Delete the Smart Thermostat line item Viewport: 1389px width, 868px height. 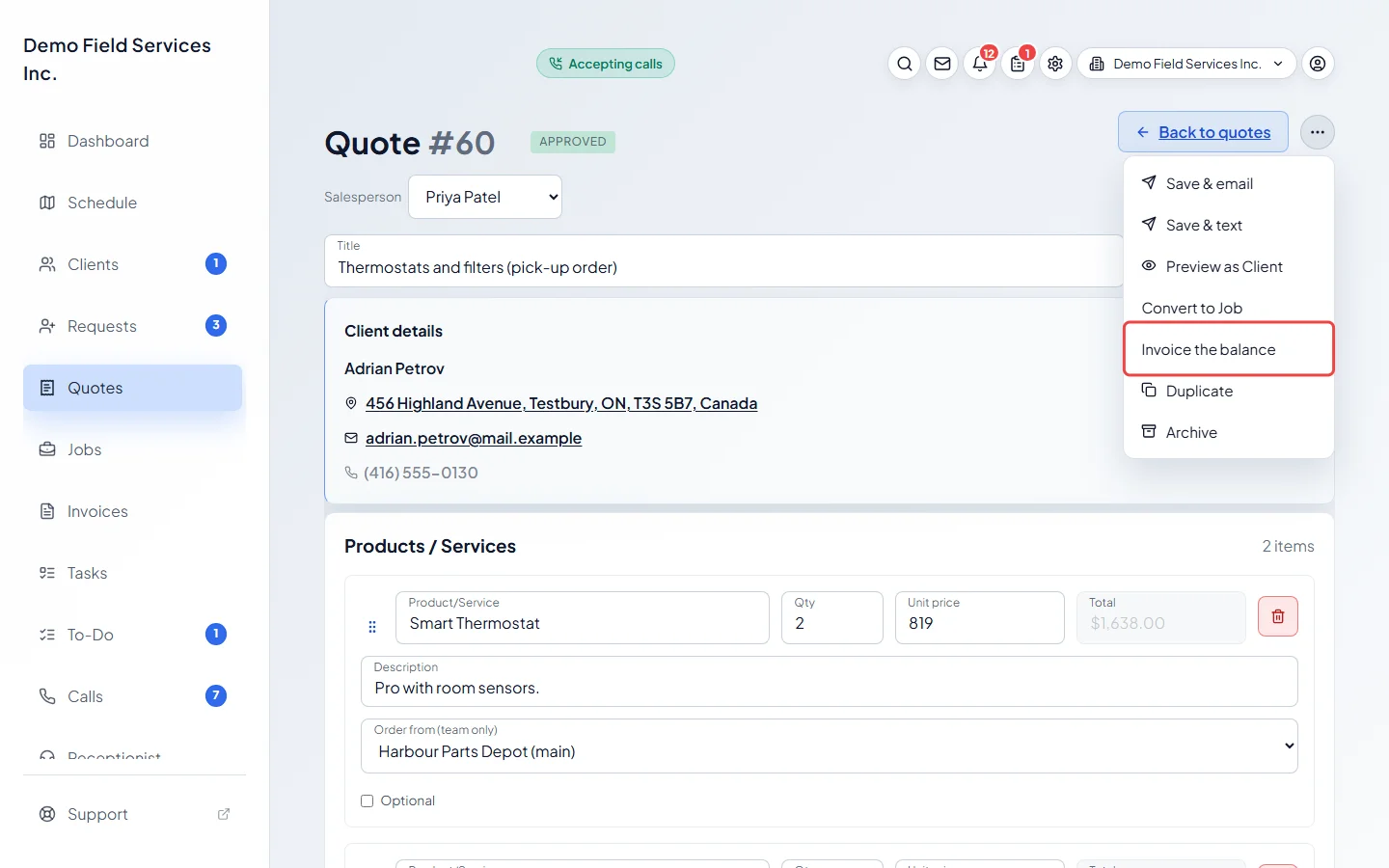point(1278,616)
